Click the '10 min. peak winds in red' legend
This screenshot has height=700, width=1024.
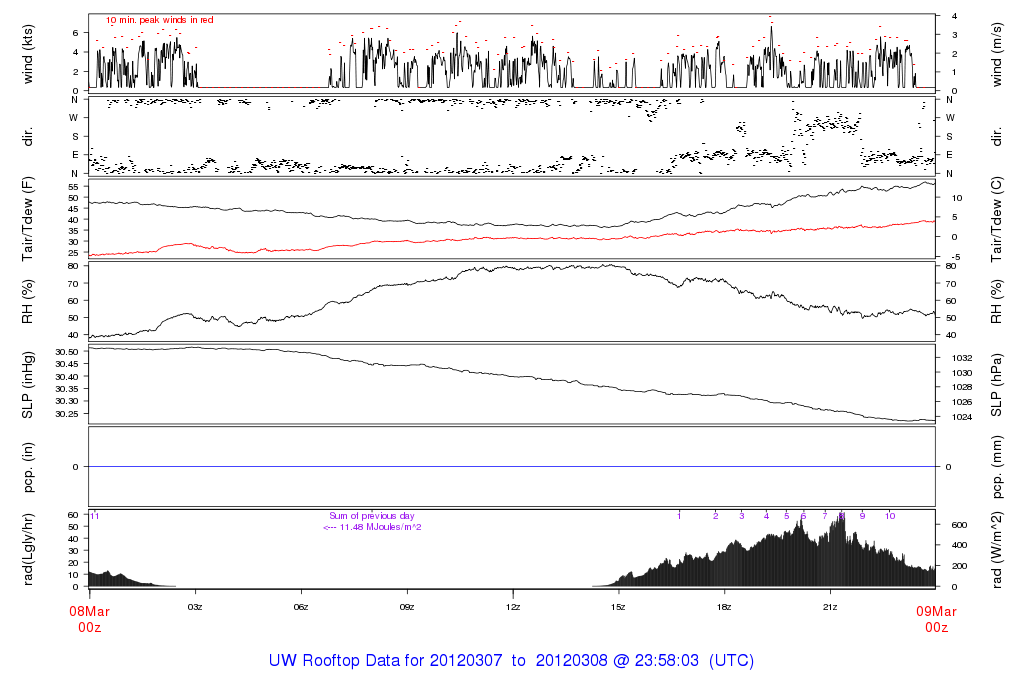(159, 20)
